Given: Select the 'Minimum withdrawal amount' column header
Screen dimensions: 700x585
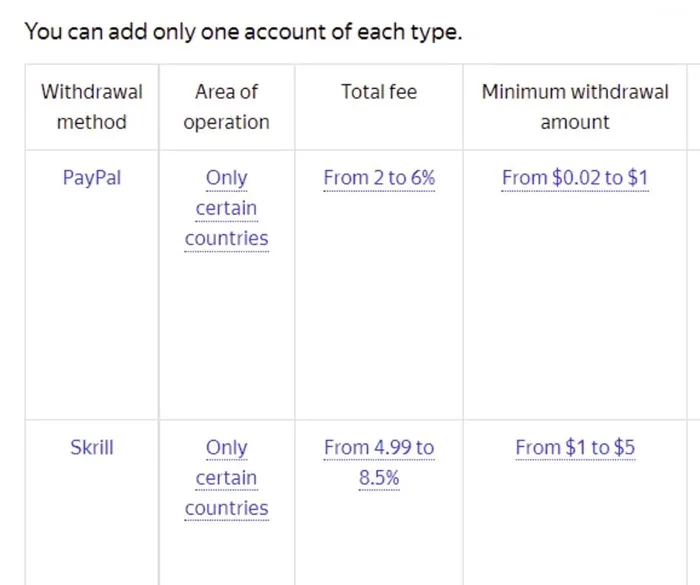Looking at the screenshot, I should point(575,107).
